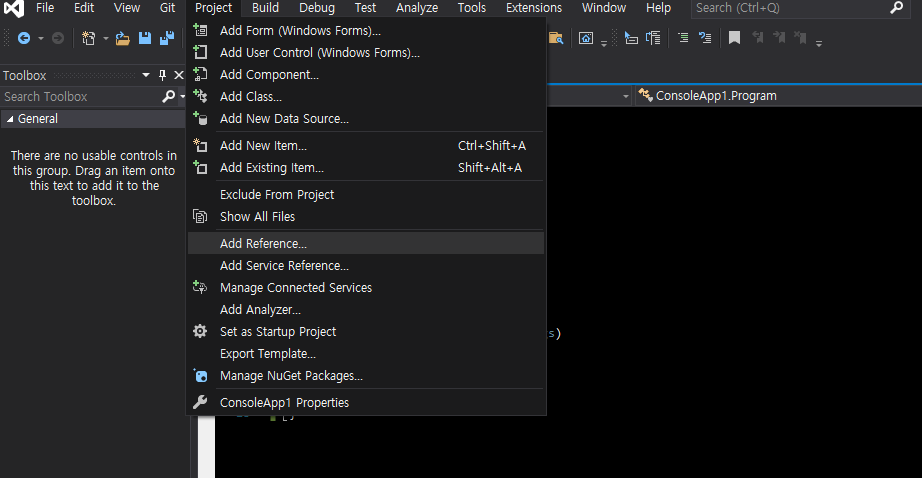This screenshot has width=922, height=478.
Task: Select Add Existing Item... menu entry
Action: pos(366,168)
